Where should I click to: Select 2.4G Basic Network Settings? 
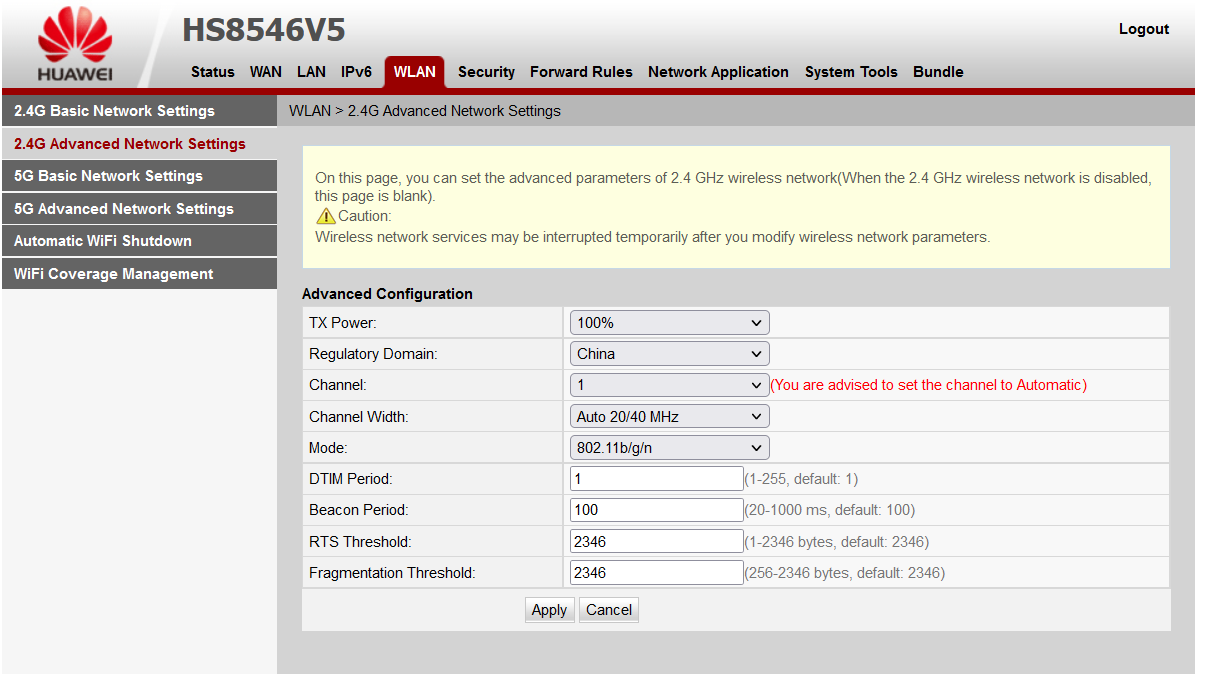(x=111, y=110)
